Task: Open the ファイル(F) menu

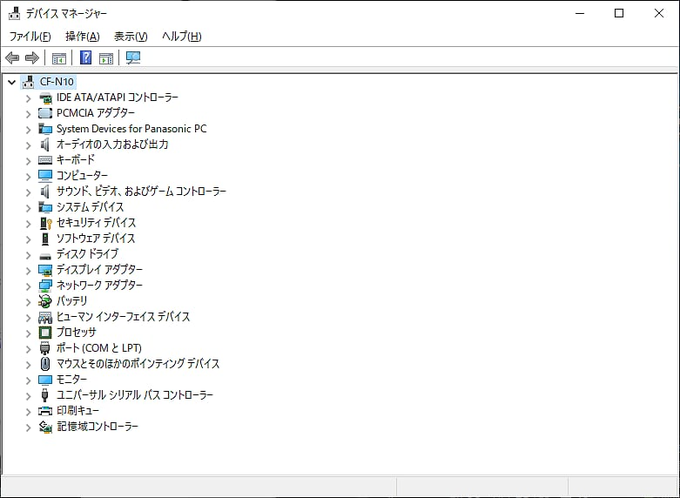Action: 30,36
